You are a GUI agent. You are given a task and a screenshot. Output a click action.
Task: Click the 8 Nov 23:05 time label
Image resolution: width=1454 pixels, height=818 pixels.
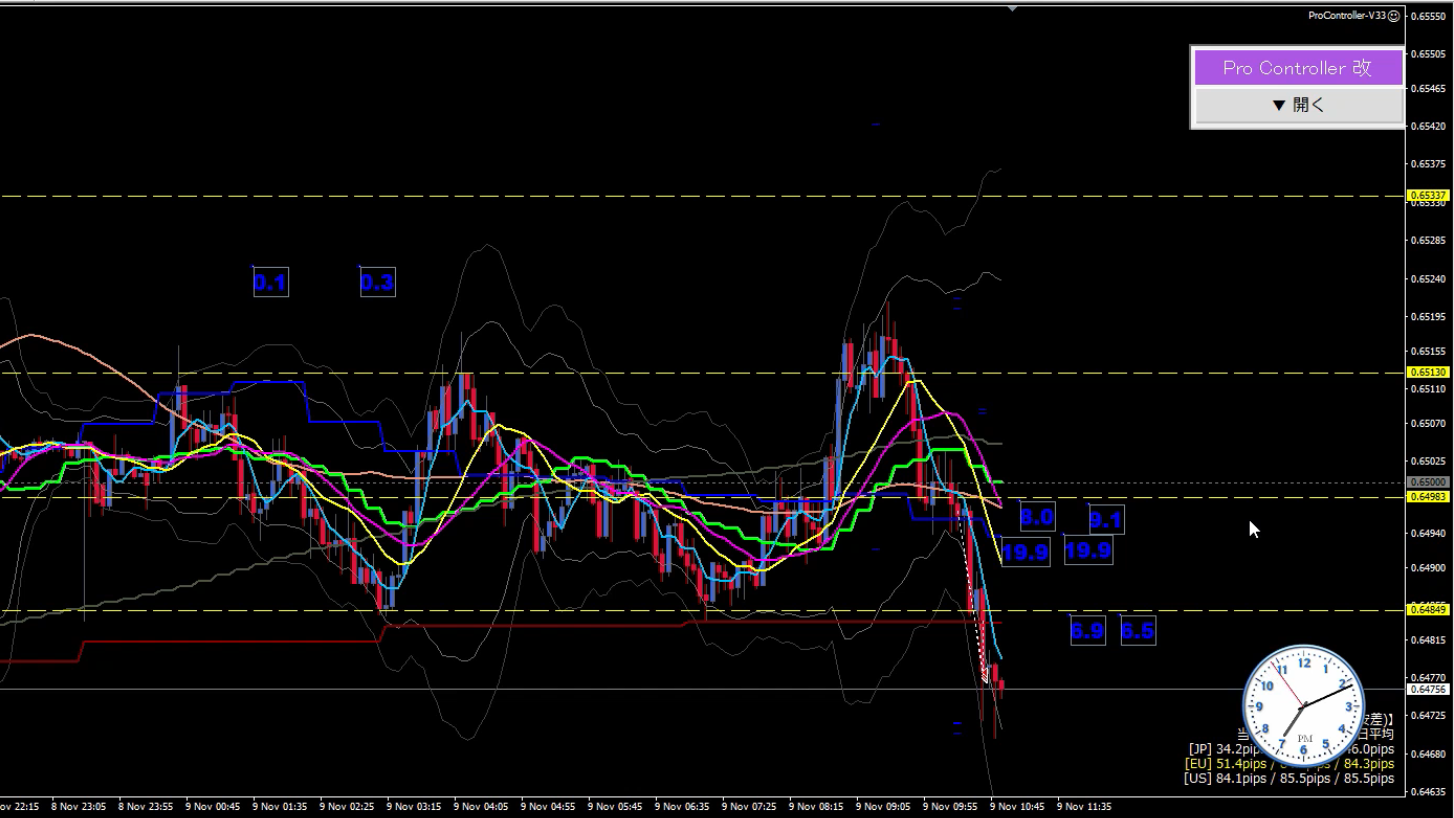click(78, 806)
